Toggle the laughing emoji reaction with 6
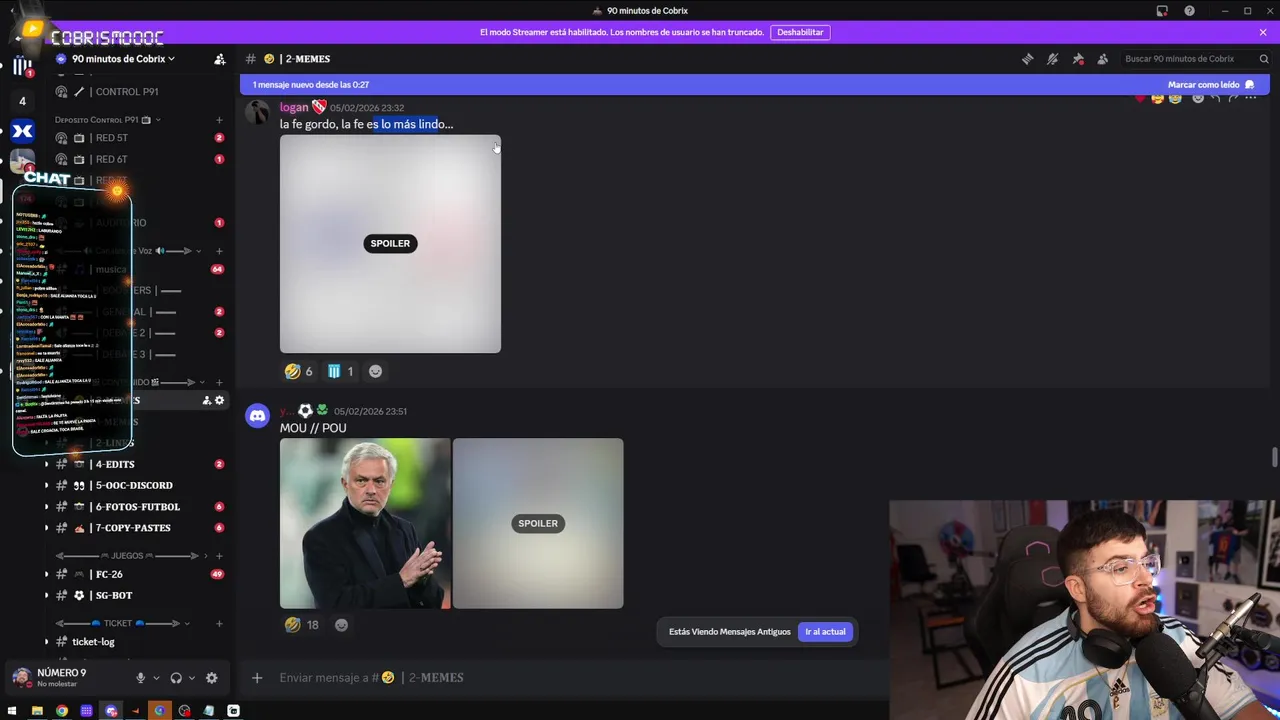This screenshot has height=720, width=1280. tap(299, 371)
